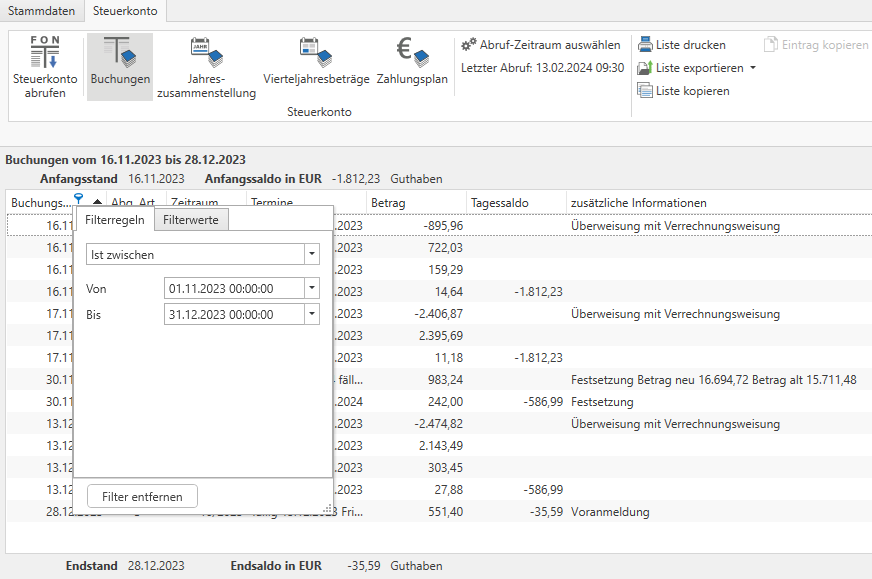Open the Bis date picker dropdown

coord(312,314)
